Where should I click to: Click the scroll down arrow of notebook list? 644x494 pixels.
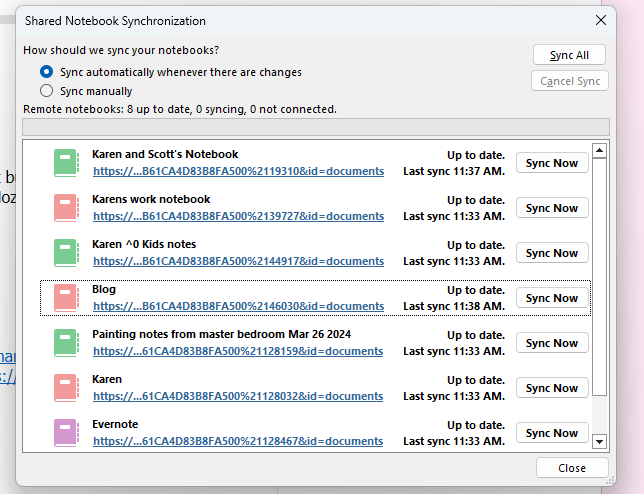point(599,442)
